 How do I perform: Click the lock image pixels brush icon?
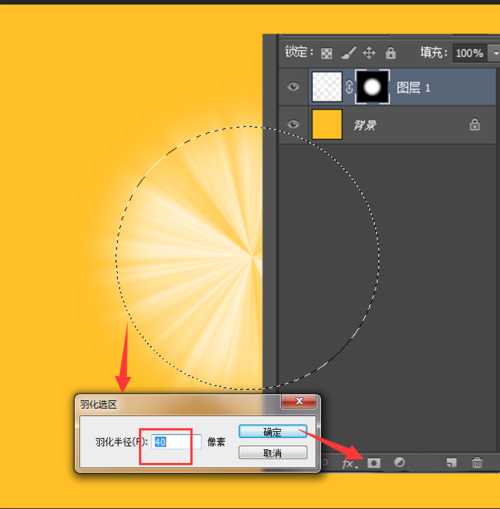coord(348,53)
